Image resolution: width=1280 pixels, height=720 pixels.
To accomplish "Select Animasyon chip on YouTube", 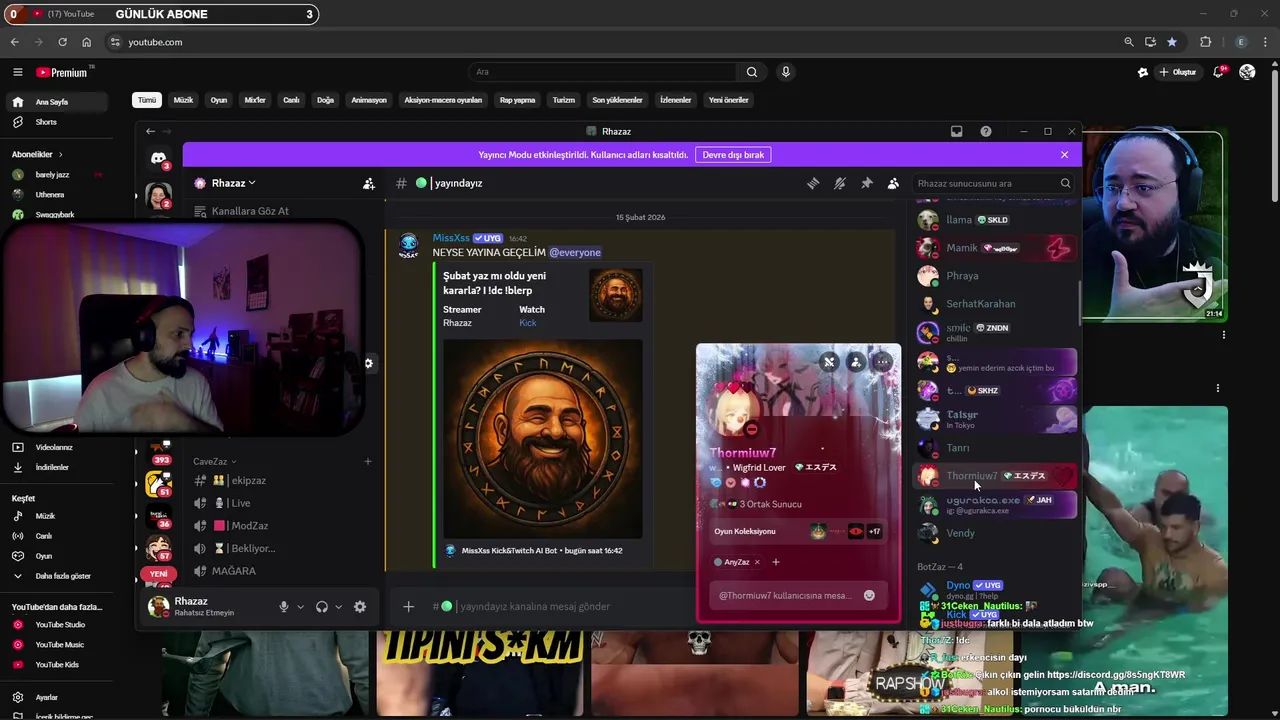I will coord(369,100).
